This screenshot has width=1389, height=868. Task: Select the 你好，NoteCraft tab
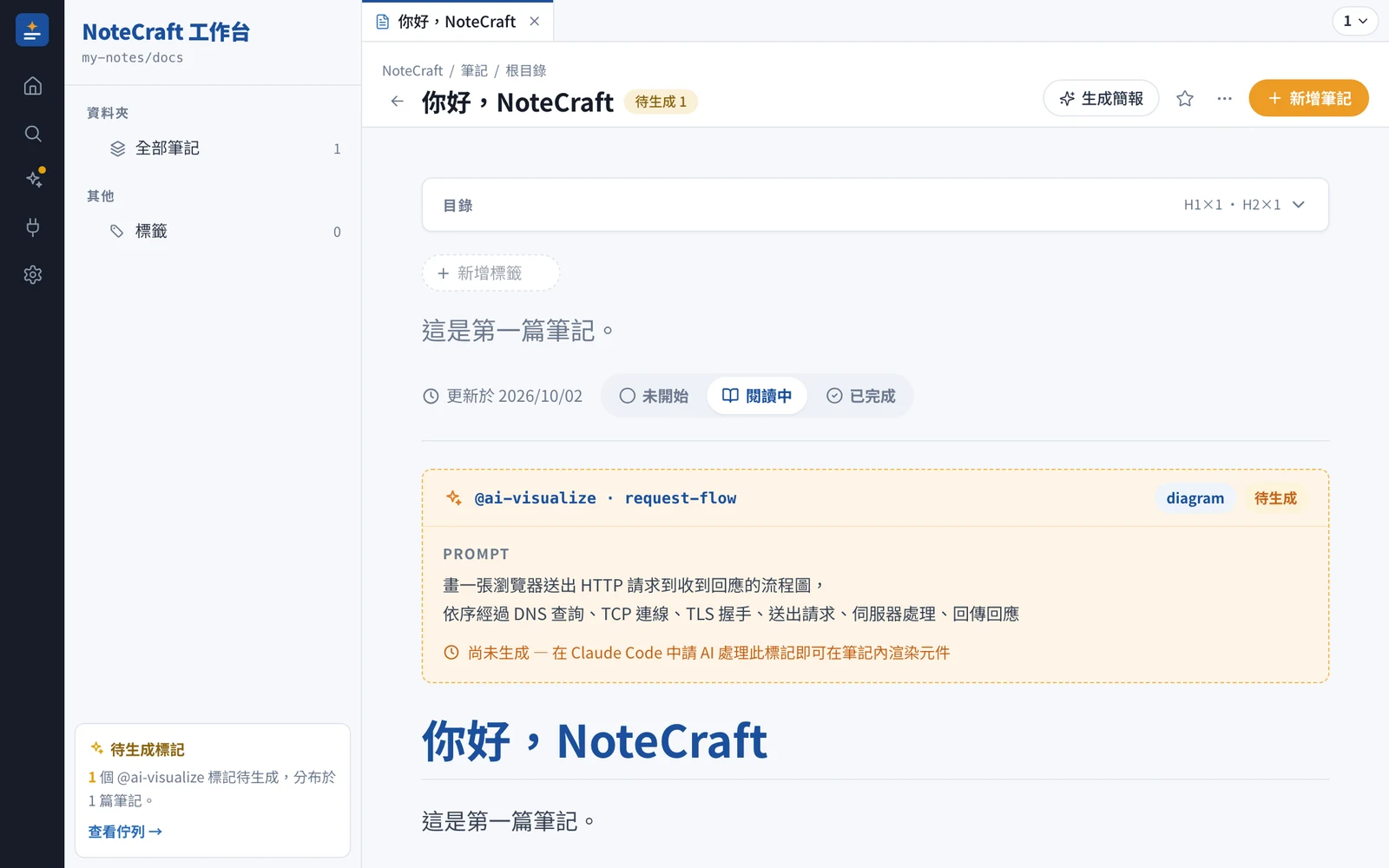coord(458,21)
